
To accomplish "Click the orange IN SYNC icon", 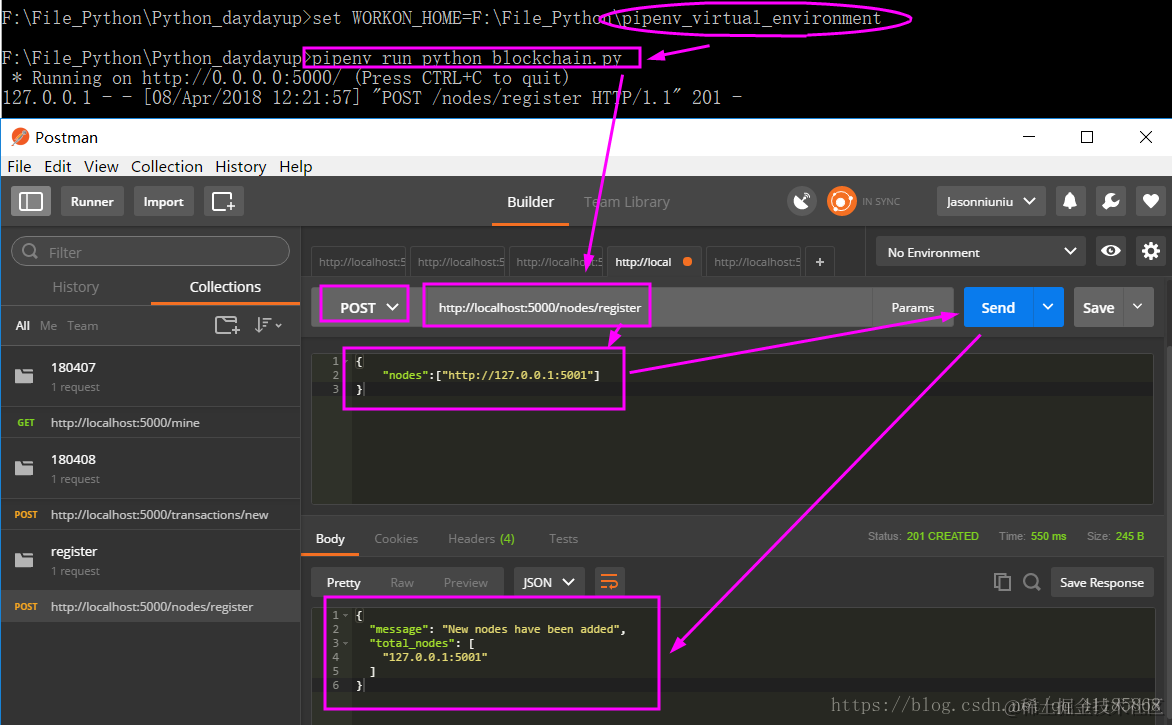I will (841, 201).
